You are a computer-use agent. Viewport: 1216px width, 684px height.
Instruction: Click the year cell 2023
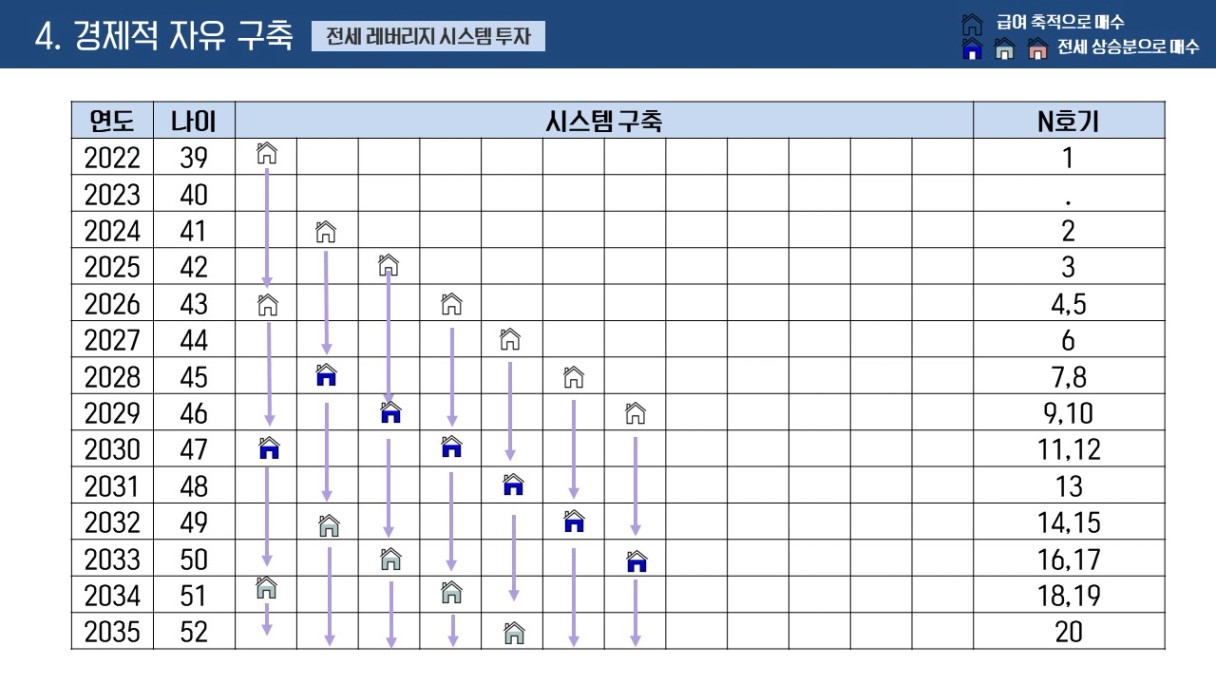112,194
